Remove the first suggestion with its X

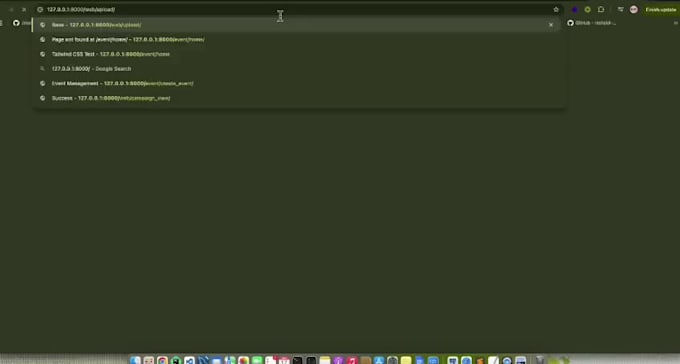pos(551,25)
